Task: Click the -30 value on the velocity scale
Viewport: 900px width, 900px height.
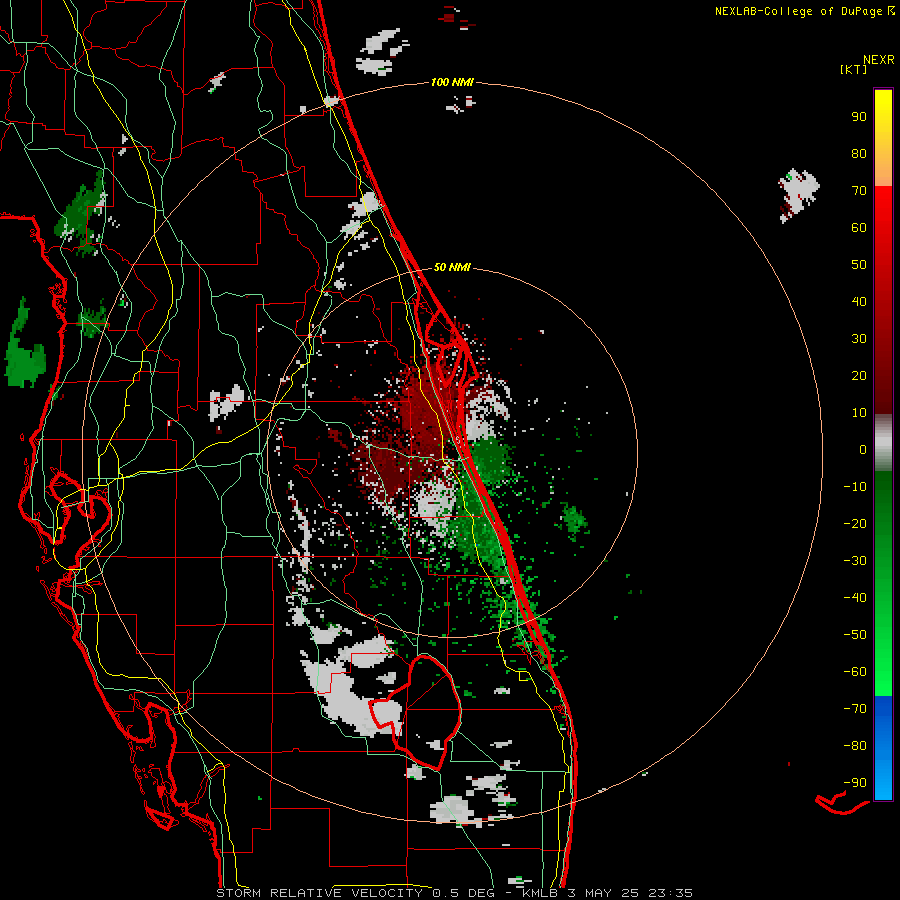Action: pyautogui.click(x=855, y=561)
